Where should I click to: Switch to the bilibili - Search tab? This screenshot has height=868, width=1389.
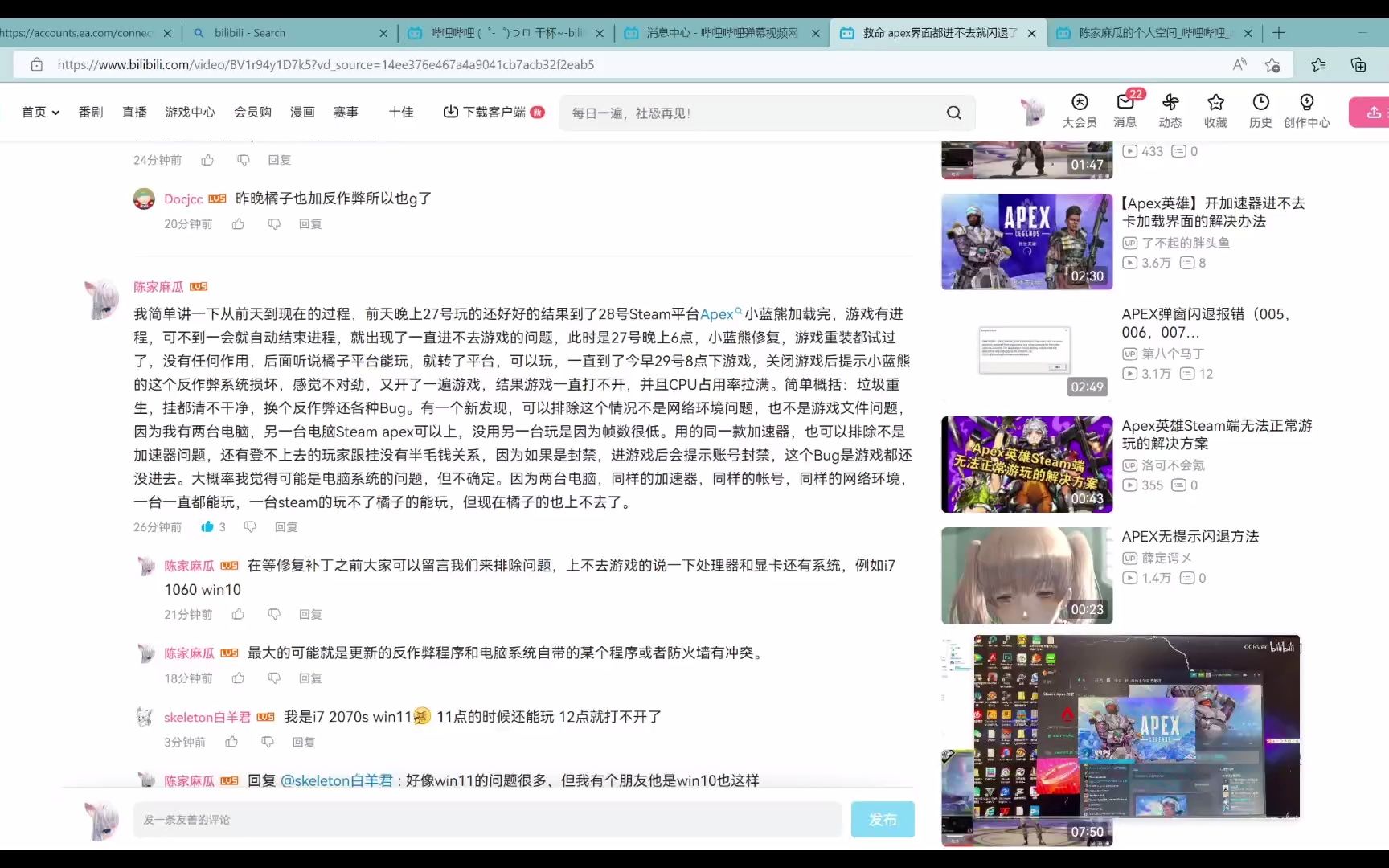point(290,33)
